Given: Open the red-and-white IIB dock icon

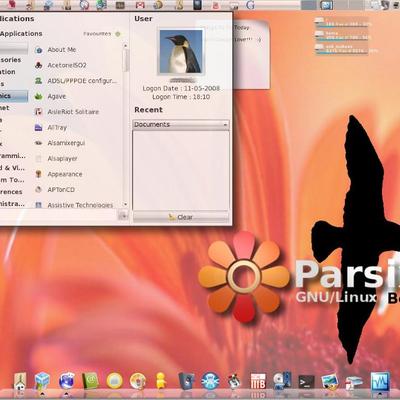Looking at the screenshot, I should click(x=258, y=381).
